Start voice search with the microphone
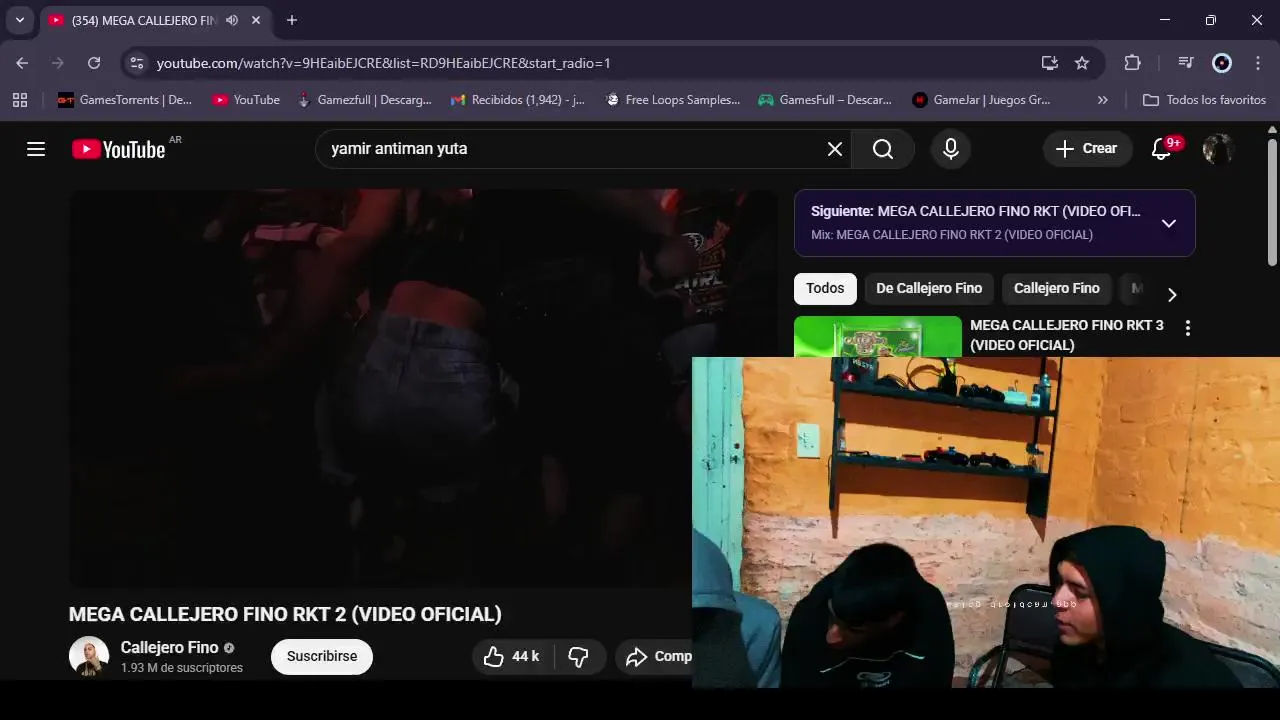The image size is (1280, 720). pos(951,149)
